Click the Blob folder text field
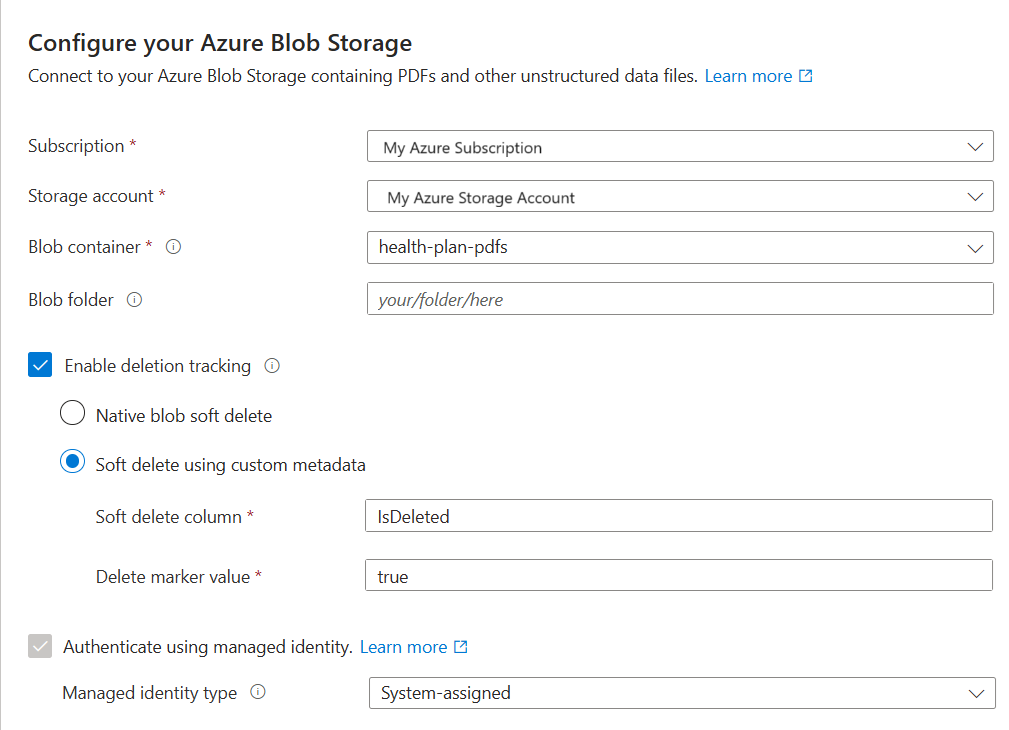This screenshot has height=730, width=1009. [680, 299]
